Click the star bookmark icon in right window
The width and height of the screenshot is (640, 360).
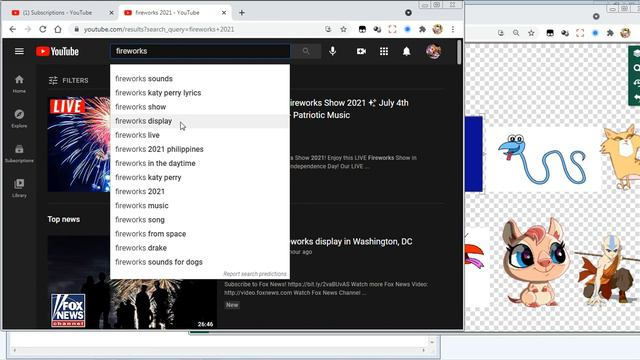tap(531, 33)
